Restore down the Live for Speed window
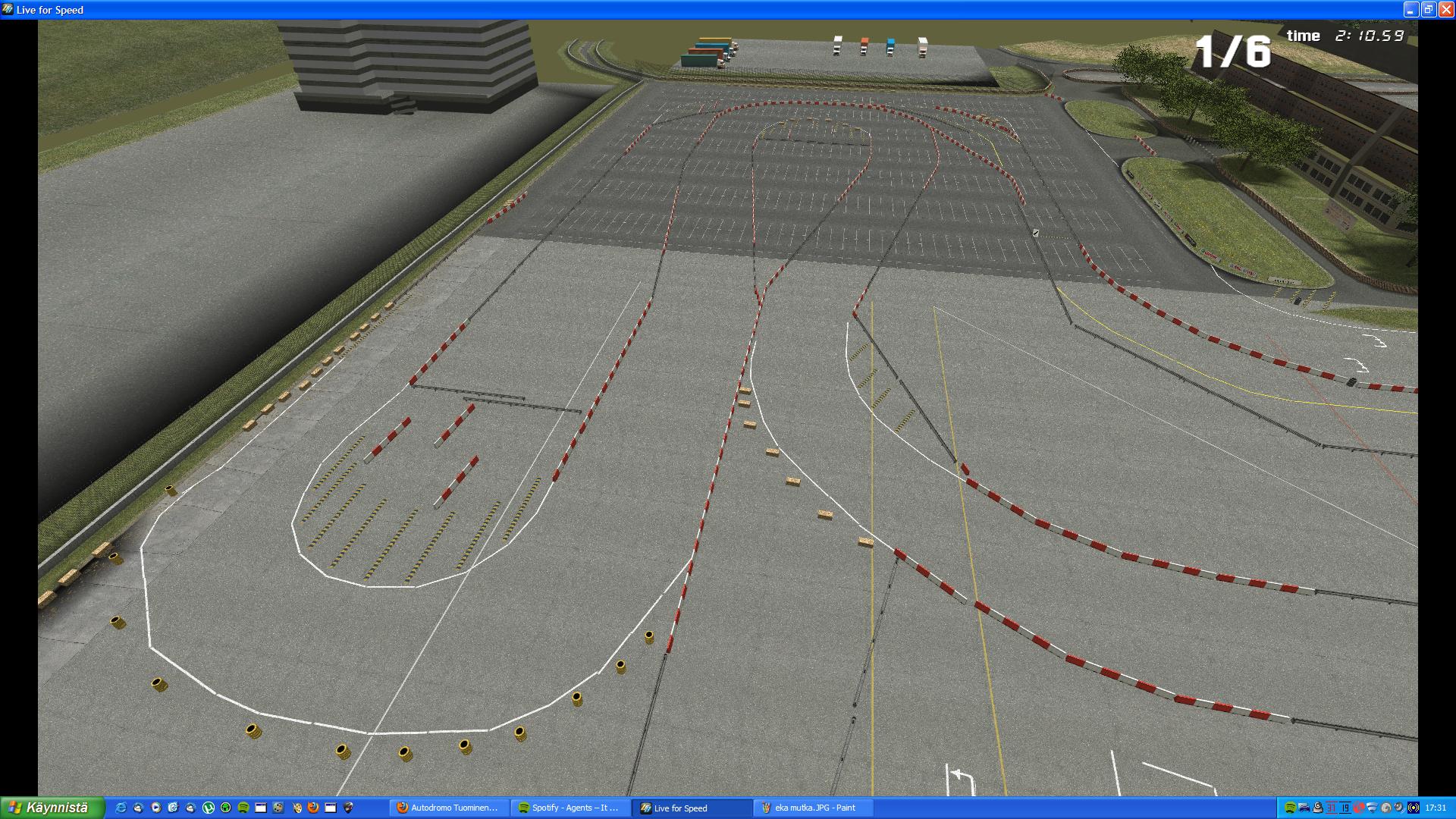The image size is (1456, 819). [x=1428, y=10]
